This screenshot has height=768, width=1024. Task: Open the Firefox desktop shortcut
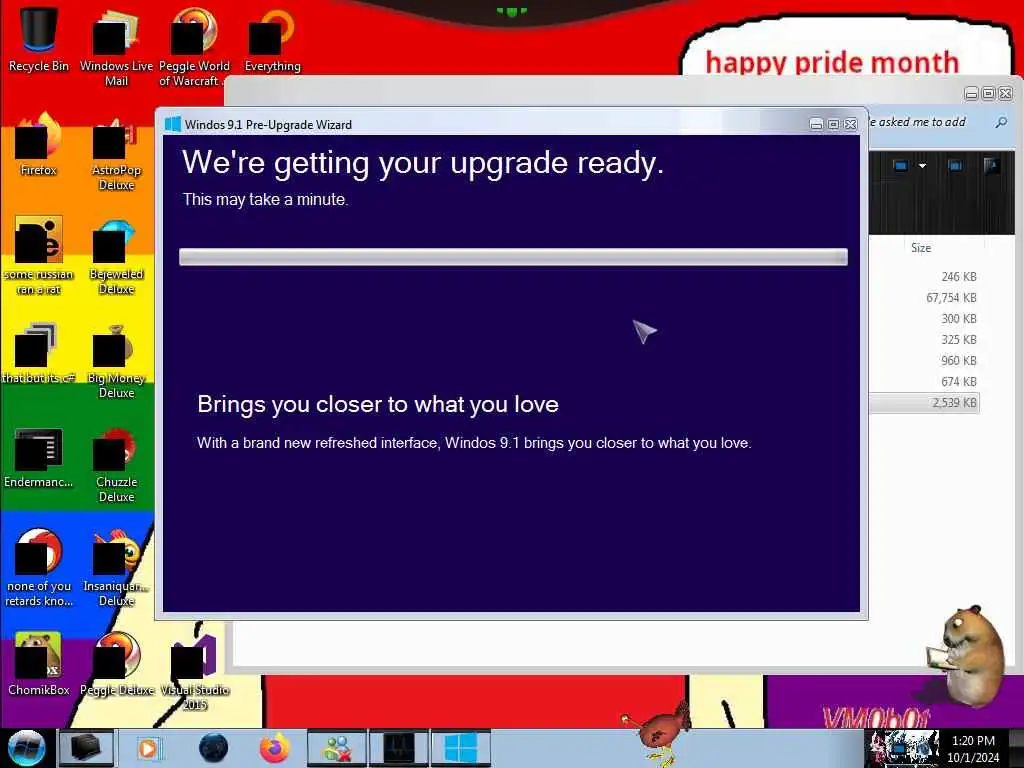pos(39,144)
